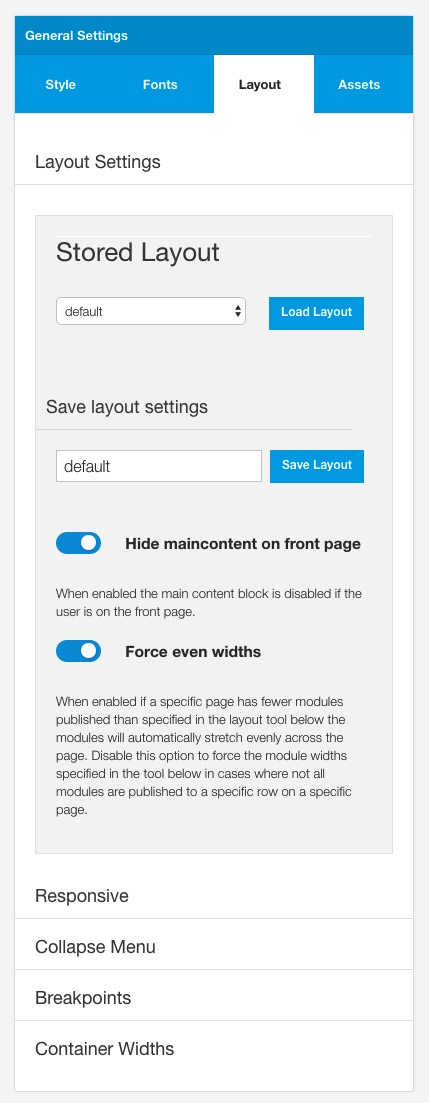Viewport: 429px width, 1103px height.
Task: Open the Fonts tab
Action: click(x=160, y=84)
